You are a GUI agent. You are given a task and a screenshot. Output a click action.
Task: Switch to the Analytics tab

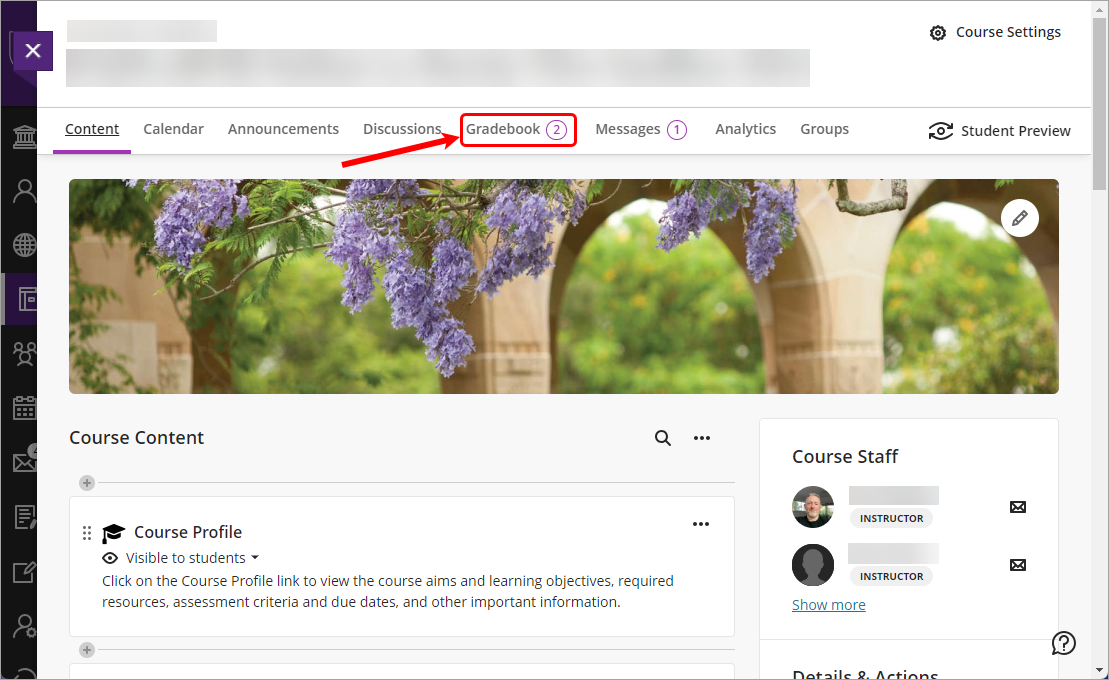745,129
